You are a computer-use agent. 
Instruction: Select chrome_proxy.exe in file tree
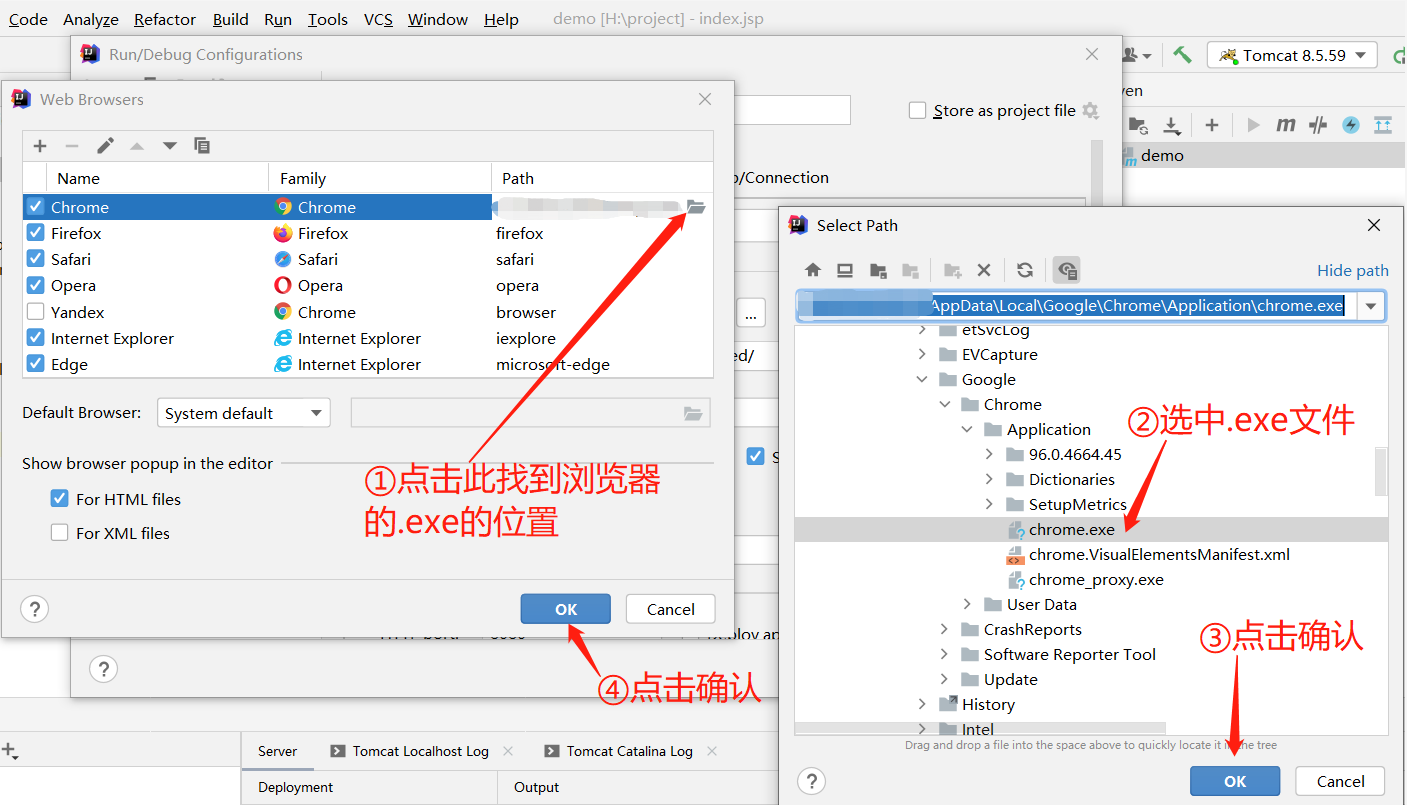pyautogui.click(x=1096, y=579)
